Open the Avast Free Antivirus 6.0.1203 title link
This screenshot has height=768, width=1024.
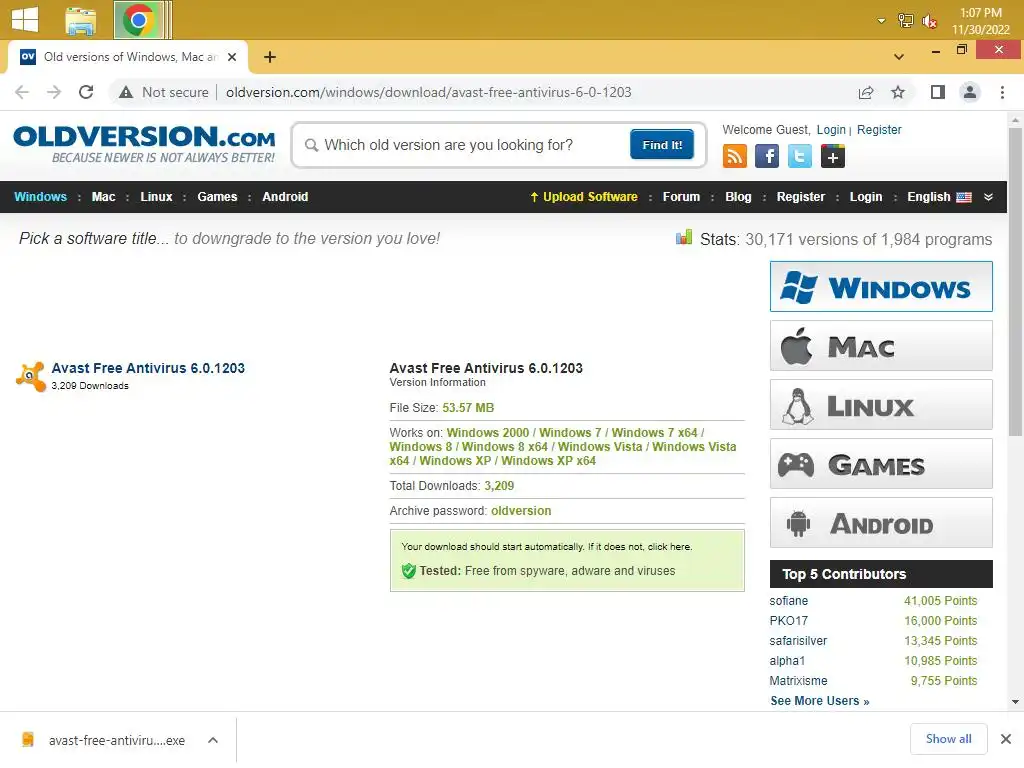pyautogui.click(x=148, y=368)
